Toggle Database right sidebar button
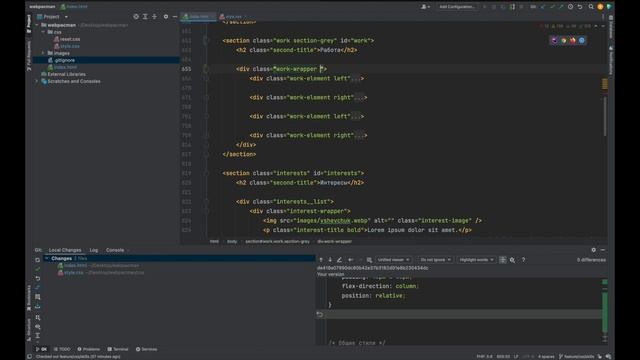Viewport: 640px width, 360px height. tap(611, 27)
